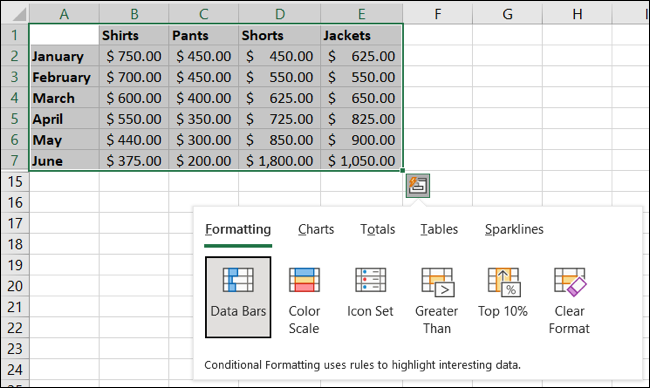Select column F header
Viewport: 650px width, 388px height.
tap(437, 14)
